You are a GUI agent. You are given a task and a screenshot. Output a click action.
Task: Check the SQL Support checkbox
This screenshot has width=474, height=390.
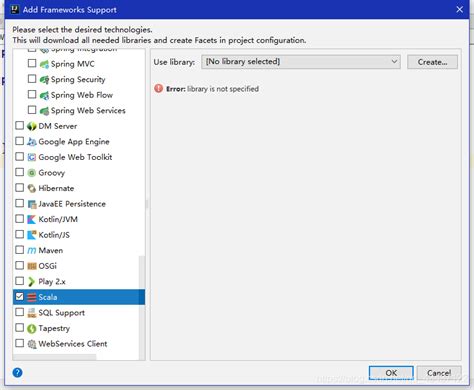point(20,312)
